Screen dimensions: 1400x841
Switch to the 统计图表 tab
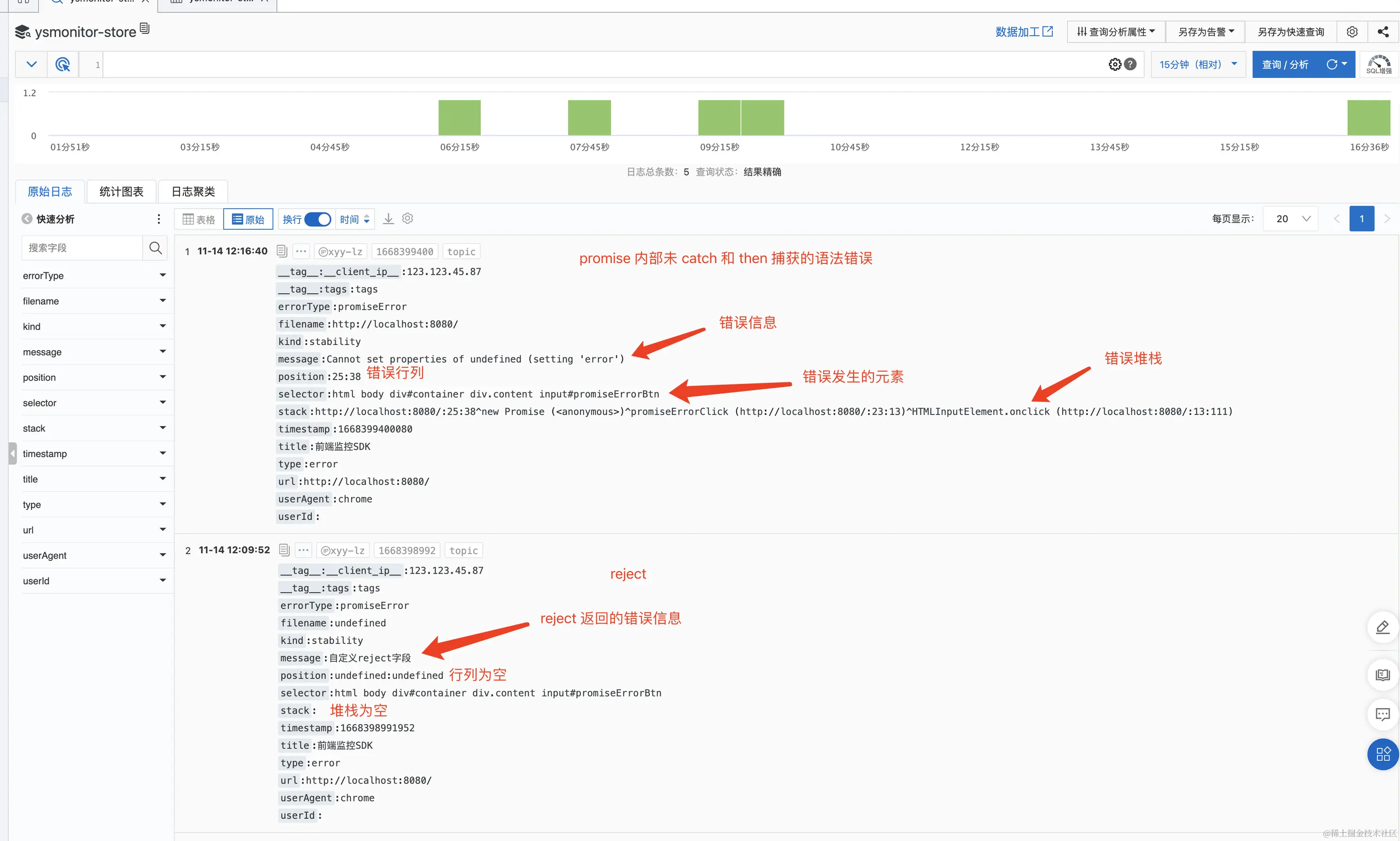121,192
